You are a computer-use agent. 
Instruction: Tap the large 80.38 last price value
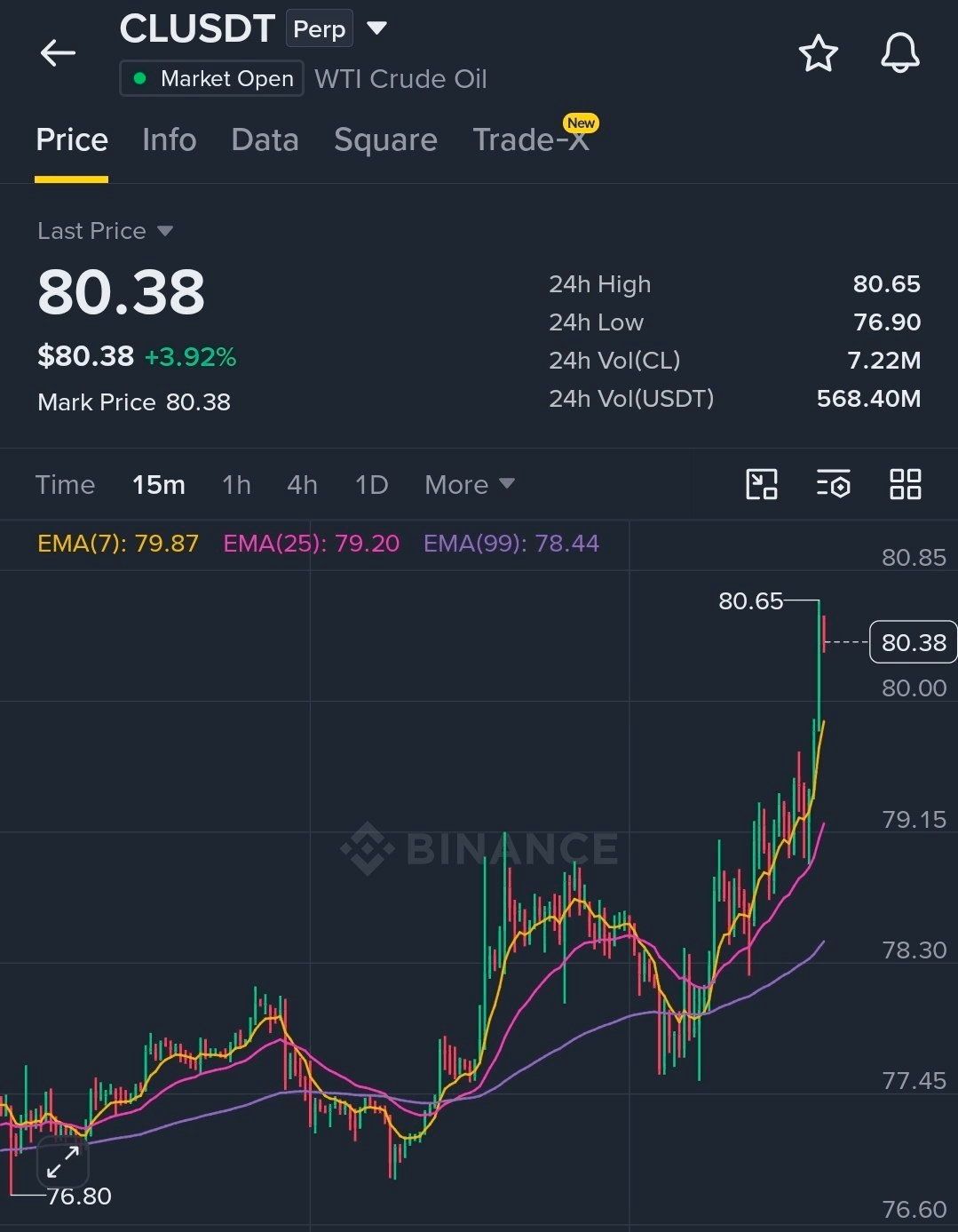pyautogui.click(x=121, y=292)
